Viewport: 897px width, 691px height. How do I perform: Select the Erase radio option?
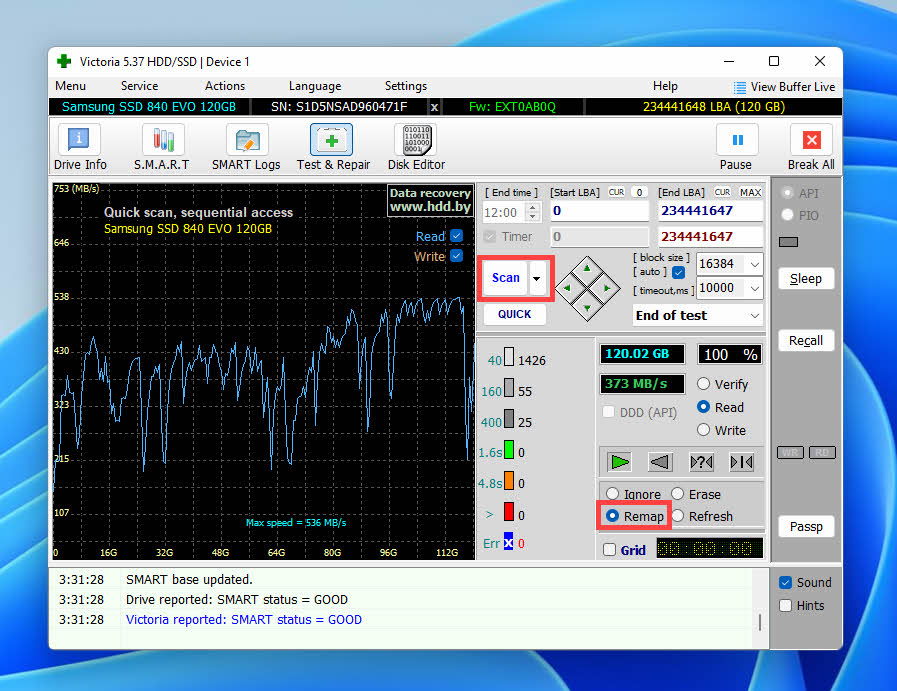pos(677,493)
